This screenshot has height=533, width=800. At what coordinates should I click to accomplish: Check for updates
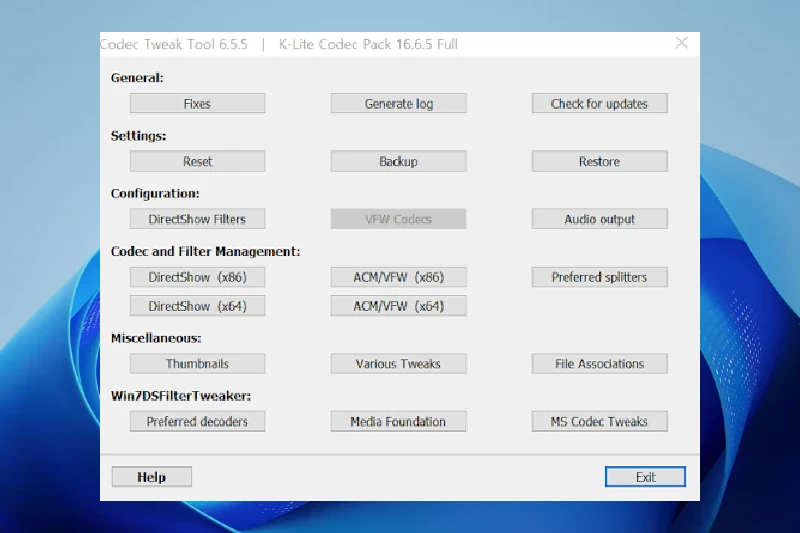(x=599, y=104)
